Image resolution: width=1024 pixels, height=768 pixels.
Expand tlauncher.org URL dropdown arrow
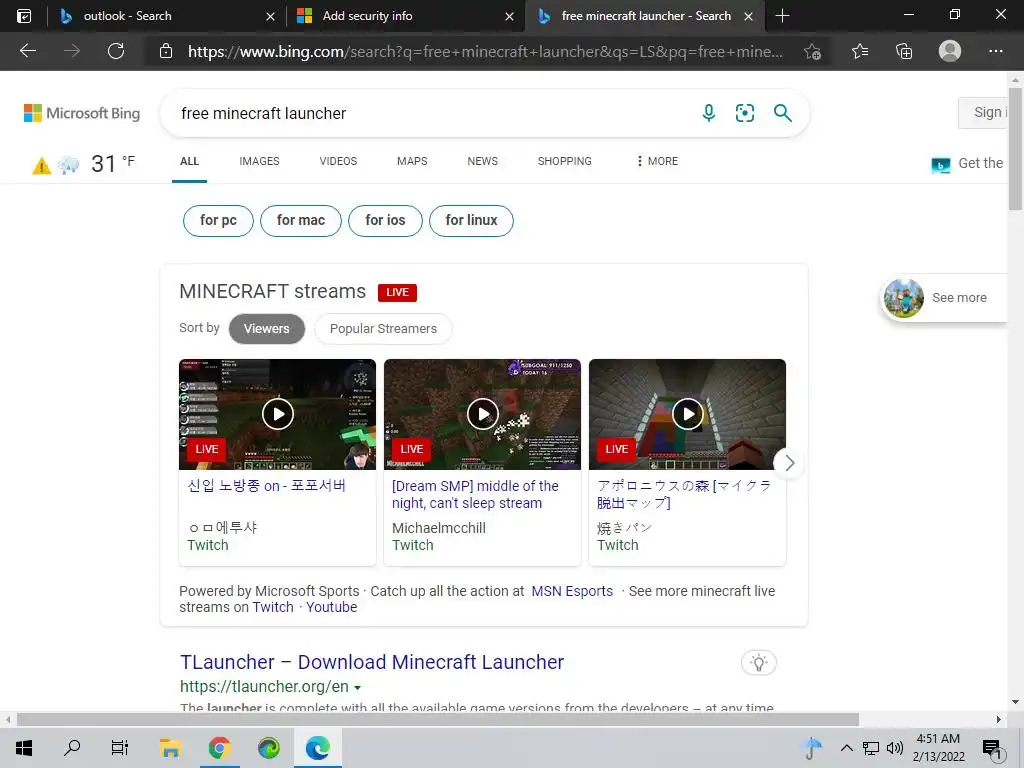pyautogui.click(x=357, y=688)
